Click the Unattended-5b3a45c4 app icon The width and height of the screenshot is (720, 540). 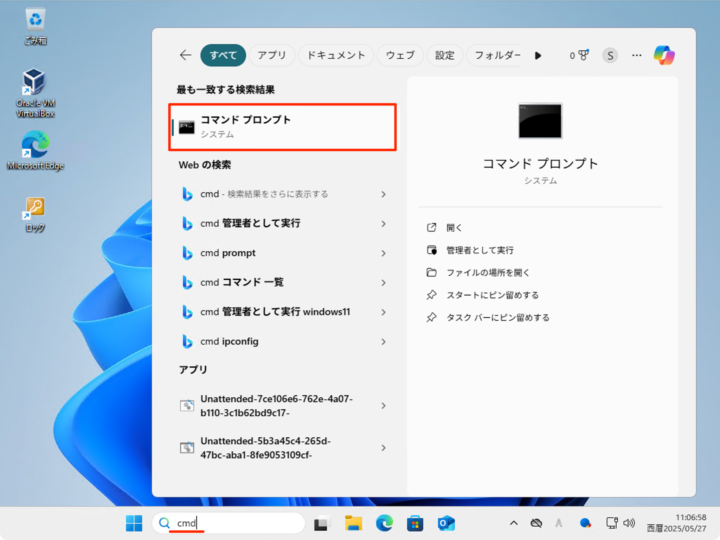click(187, 448)
